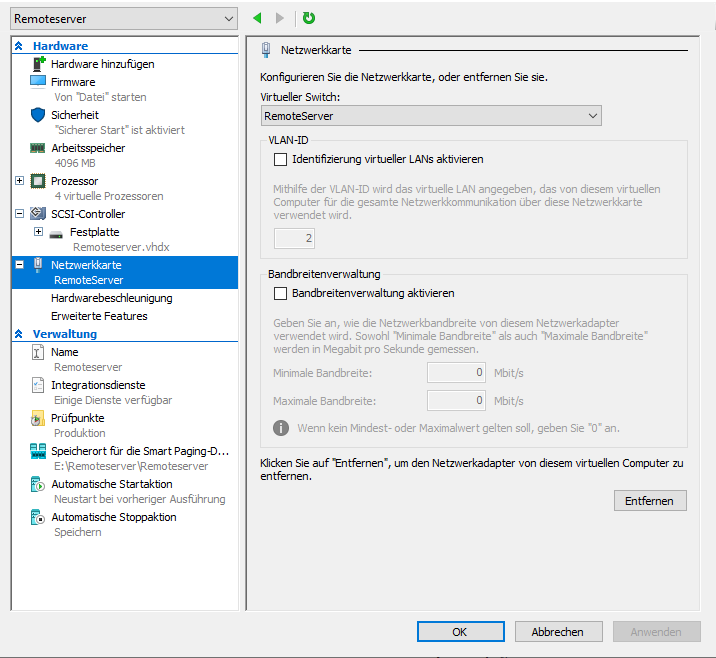Click the Verwaltung section heading

pyautogui.click(x=65, y=334)
